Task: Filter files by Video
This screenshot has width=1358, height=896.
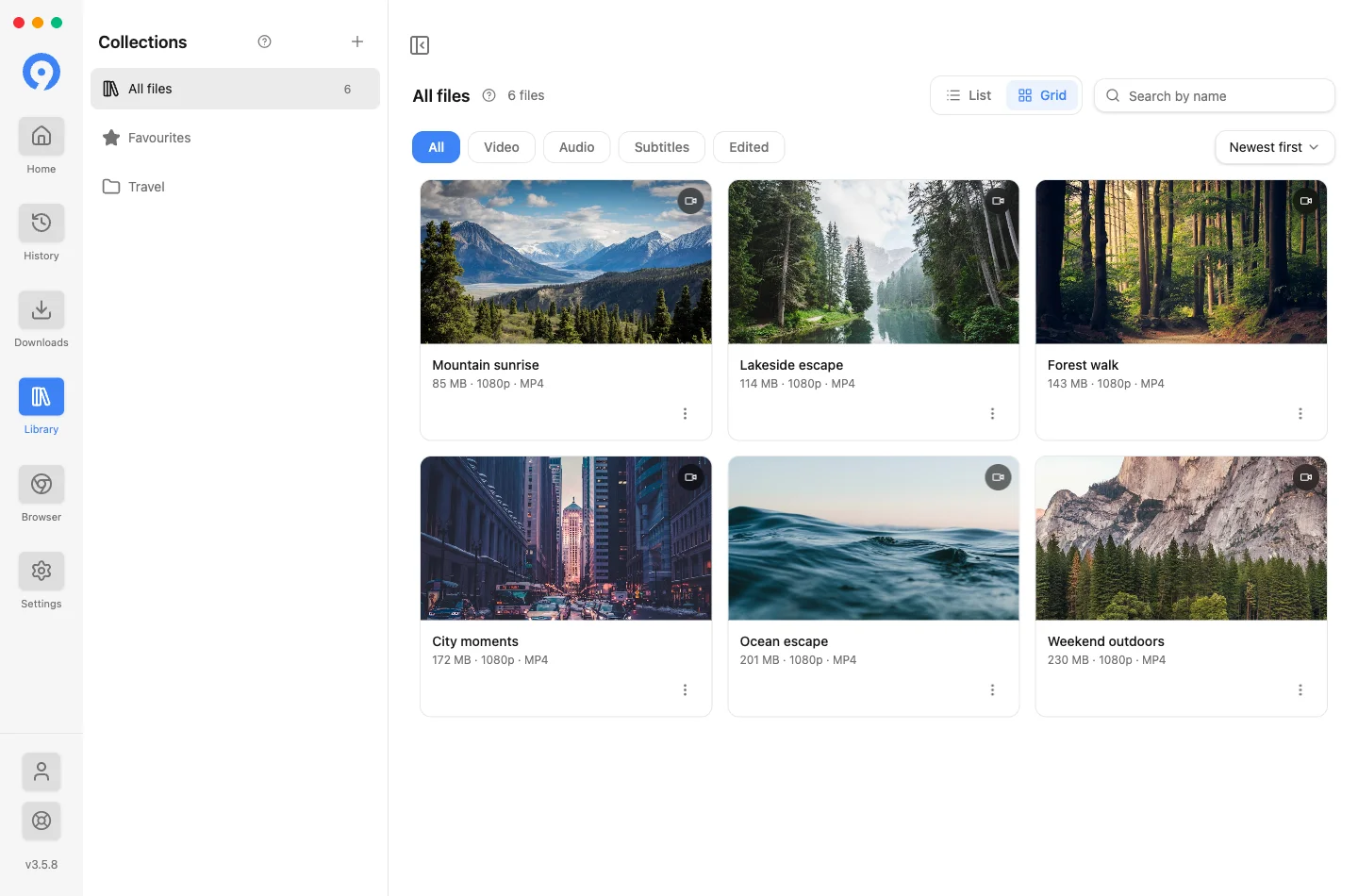Action: (502, 147)
